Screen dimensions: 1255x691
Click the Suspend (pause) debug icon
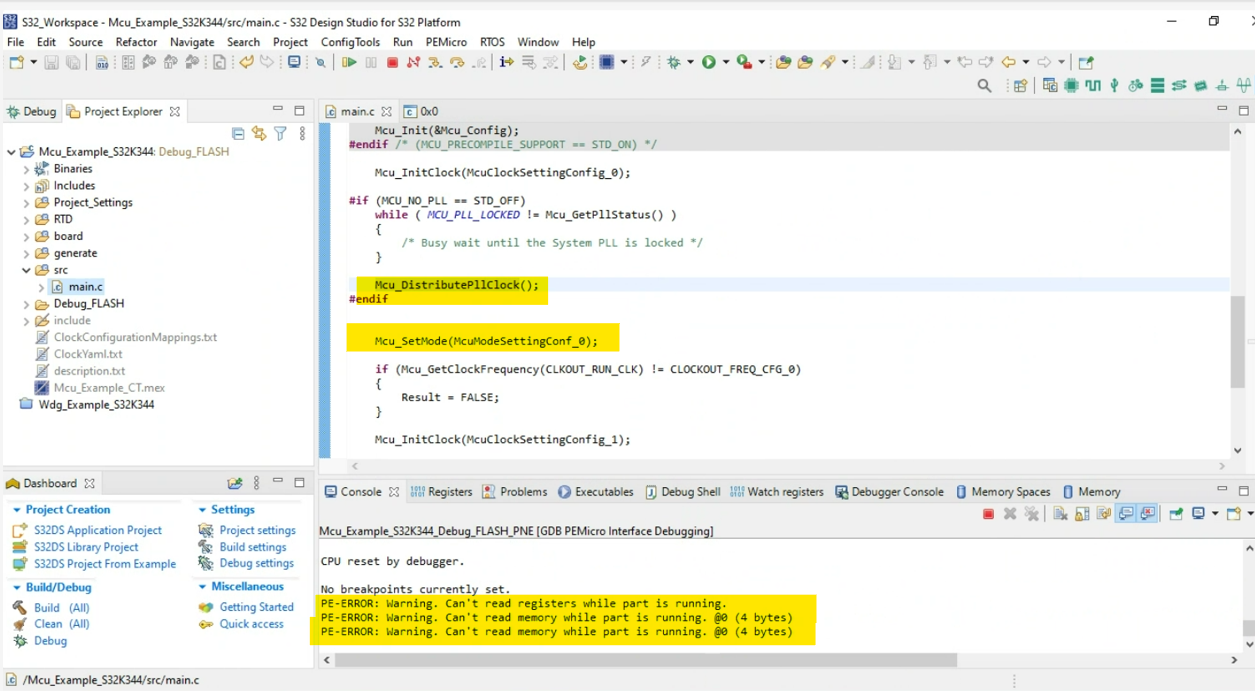tap(370, 61)
